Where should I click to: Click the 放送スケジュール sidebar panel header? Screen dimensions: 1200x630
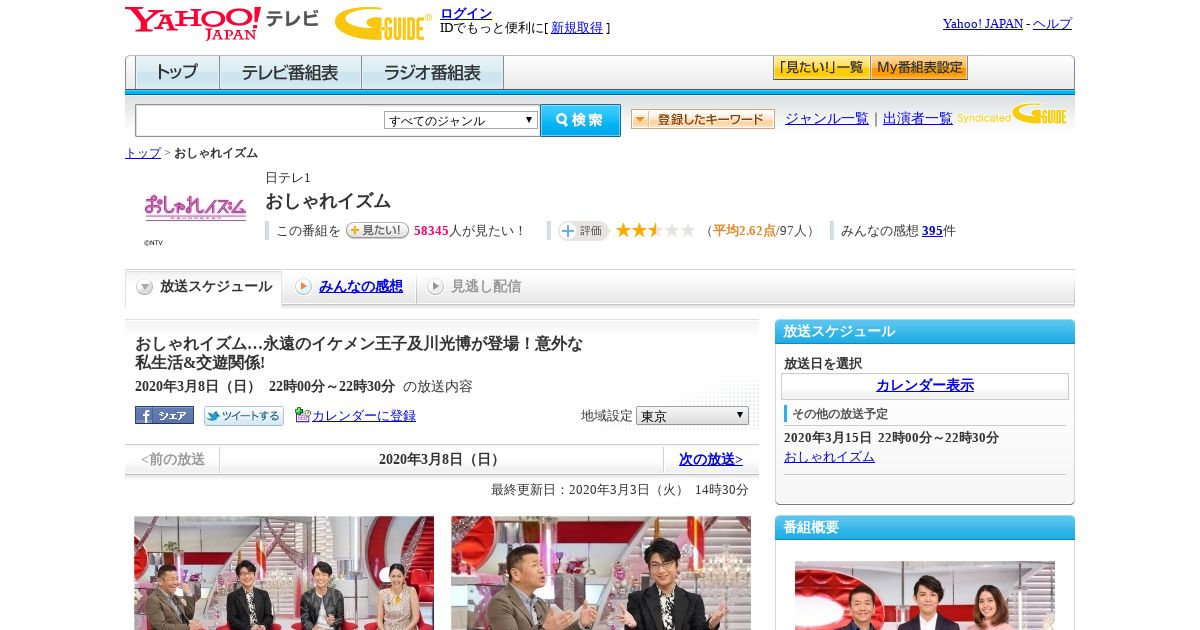(925, 331)
